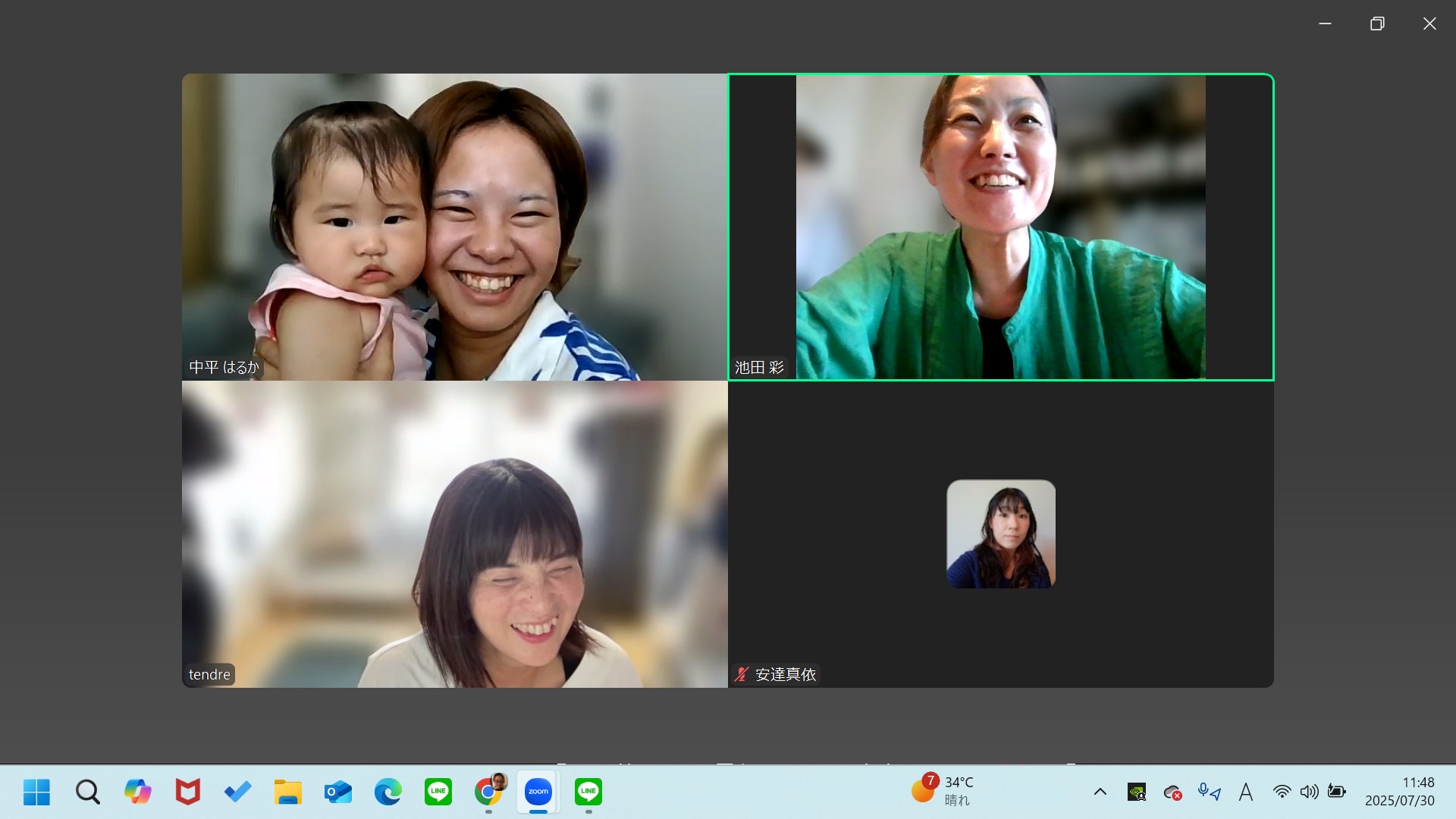This screenshot has width=1456, height=819.
Task: Open the Windows Start menu
Action: 36,792
